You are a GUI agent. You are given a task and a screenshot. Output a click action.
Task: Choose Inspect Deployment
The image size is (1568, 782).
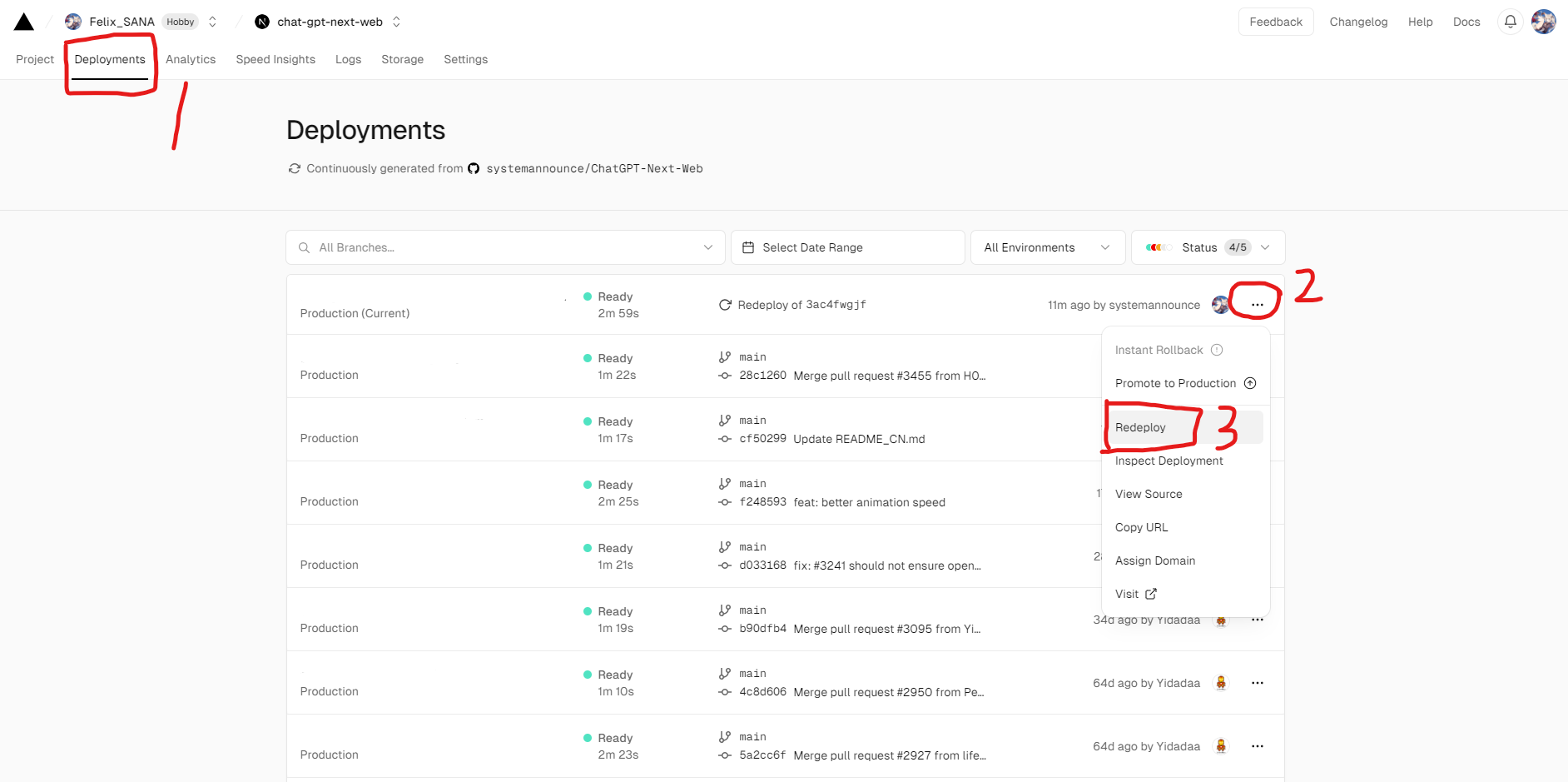point(1185,461)
